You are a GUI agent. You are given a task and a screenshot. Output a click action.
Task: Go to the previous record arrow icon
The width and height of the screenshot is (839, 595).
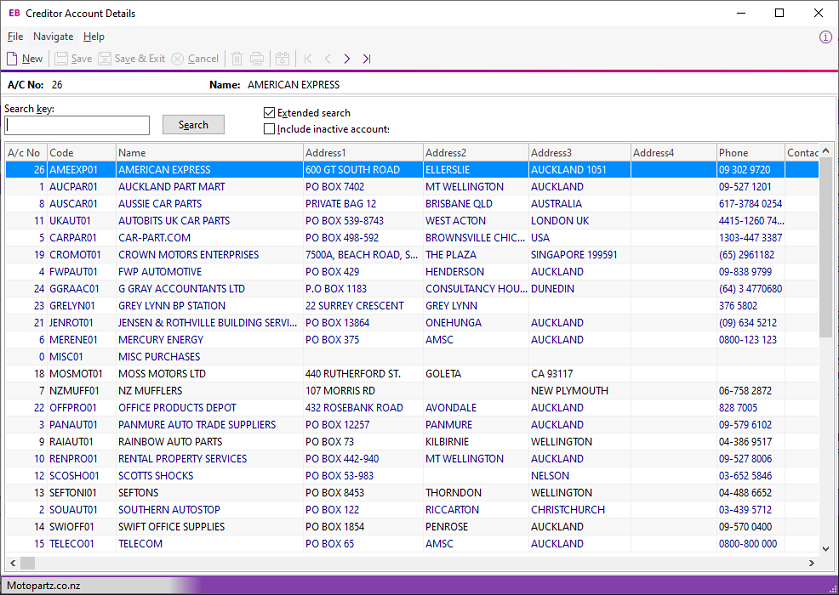(x=327, y=58)
